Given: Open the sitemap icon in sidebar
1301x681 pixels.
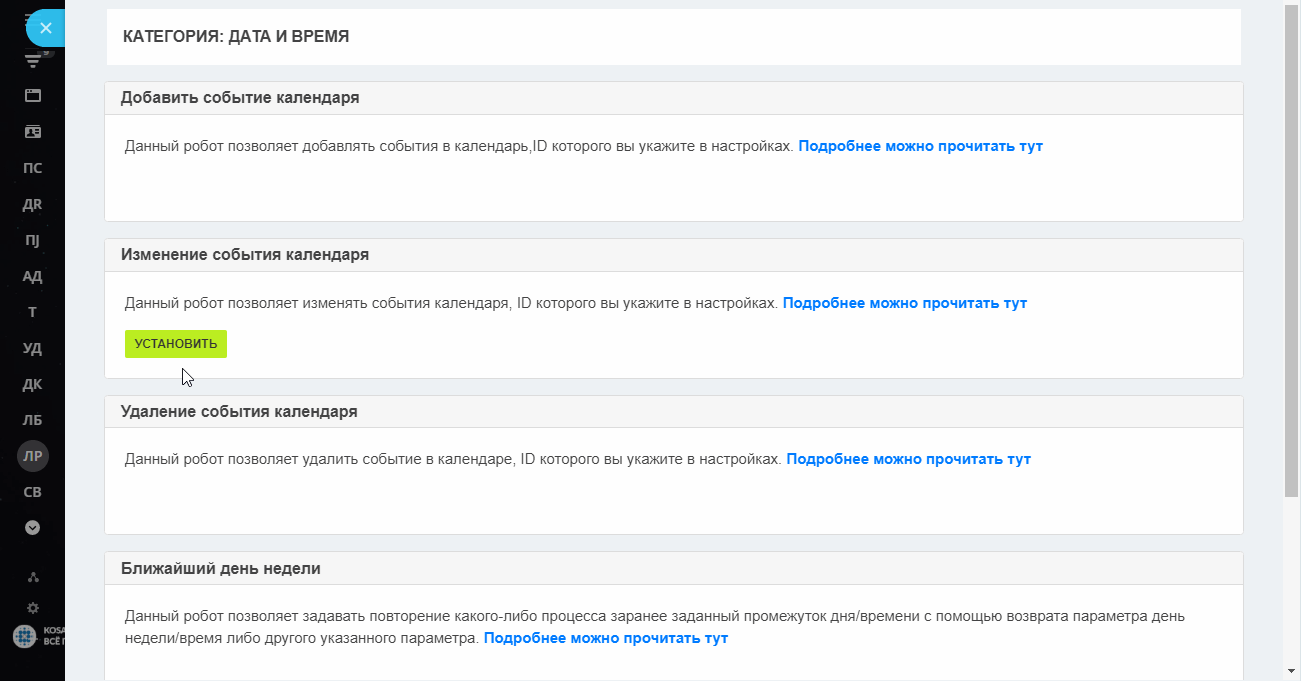Looking at the screenshot, I should click(x=33, y=577).
